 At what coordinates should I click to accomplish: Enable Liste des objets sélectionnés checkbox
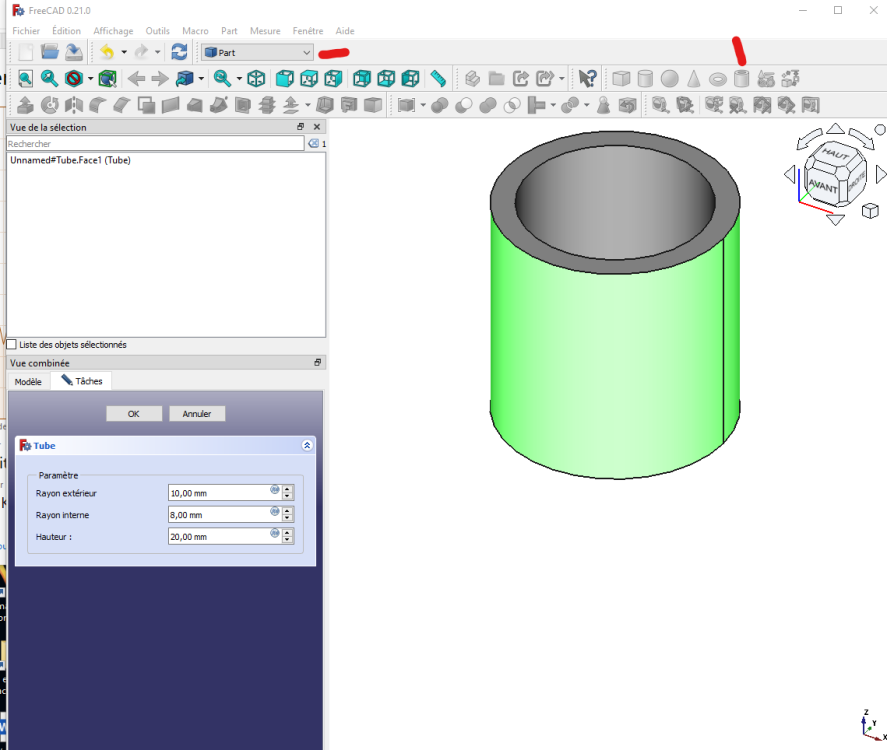coord(11,344)
